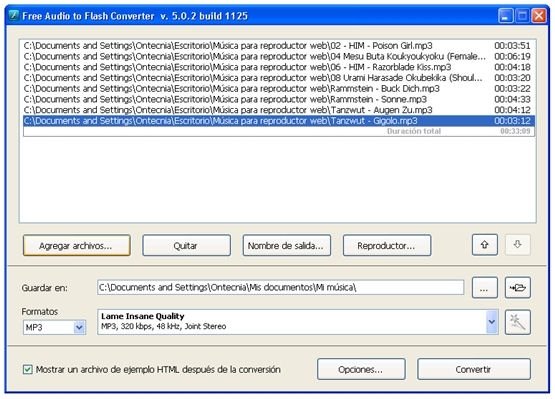The height and width of the screenshot is (399, 555).
Task: Click the application icon in the title bar
Action: click(13, 16)
